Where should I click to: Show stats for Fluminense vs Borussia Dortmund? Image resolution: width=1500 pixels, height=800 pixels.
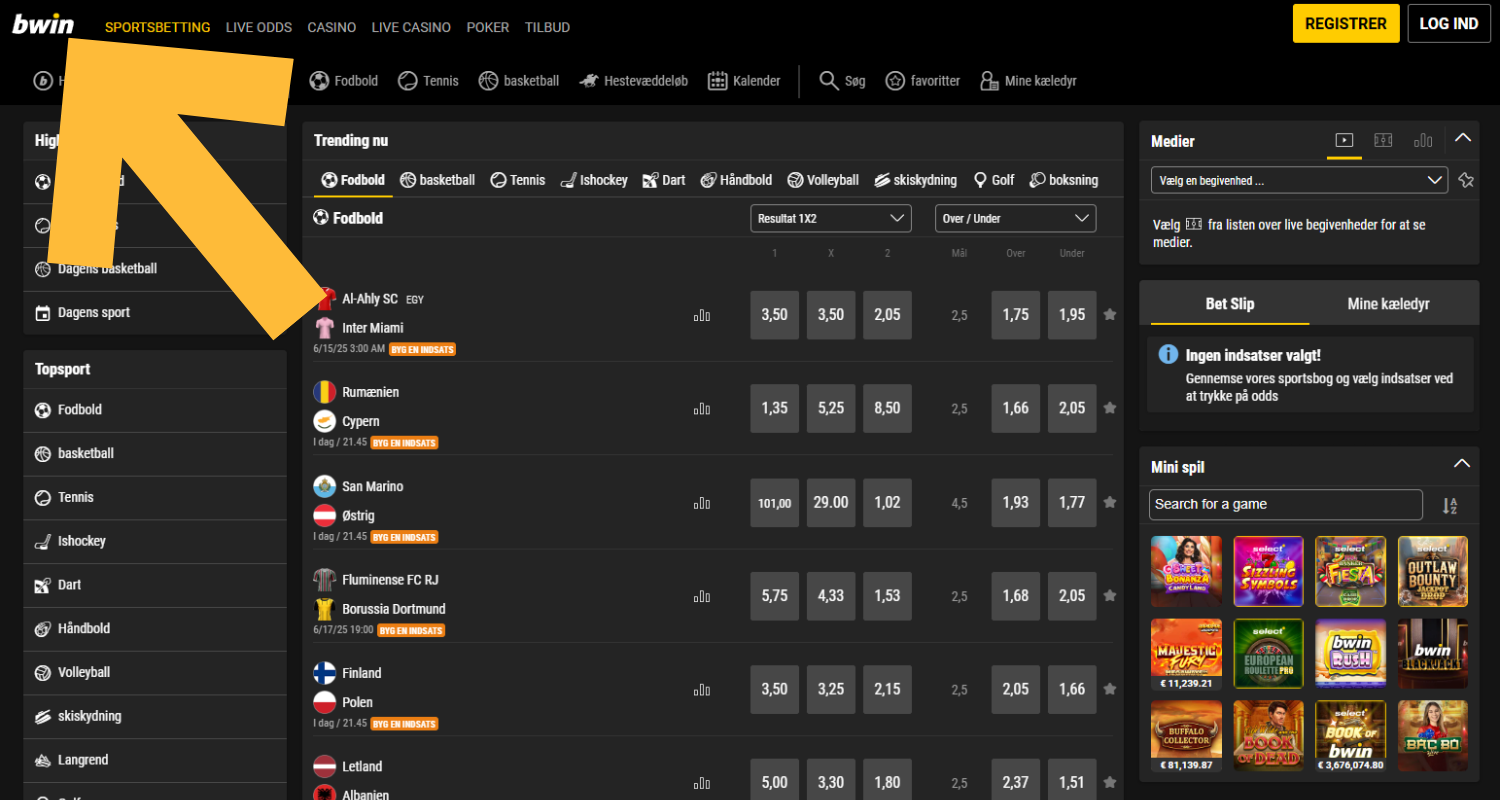coord(702,596)
